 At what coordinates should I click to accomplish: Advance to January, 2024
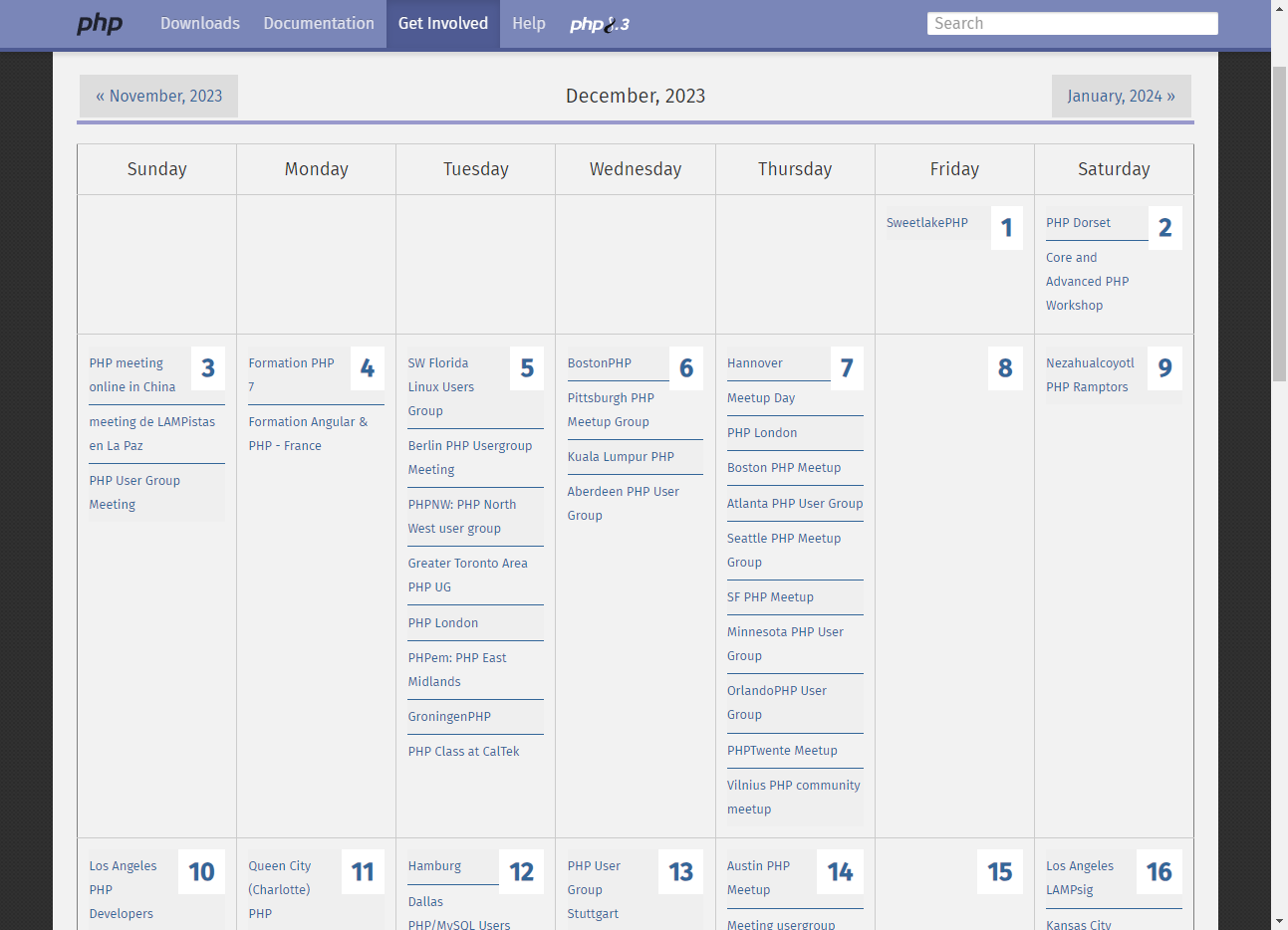(1122, 96)
